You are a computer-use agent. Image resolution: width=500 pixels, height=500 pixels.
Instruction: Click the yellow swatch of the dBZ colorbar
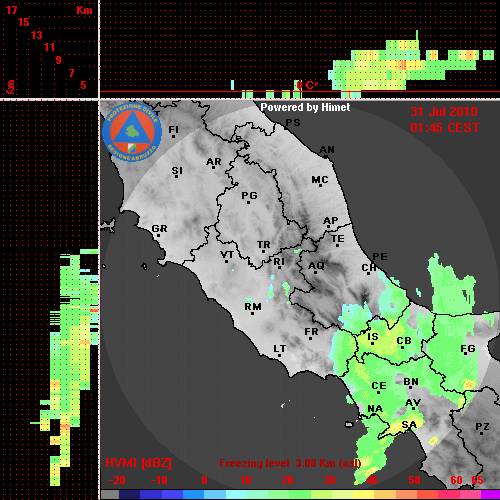(364, 495)
